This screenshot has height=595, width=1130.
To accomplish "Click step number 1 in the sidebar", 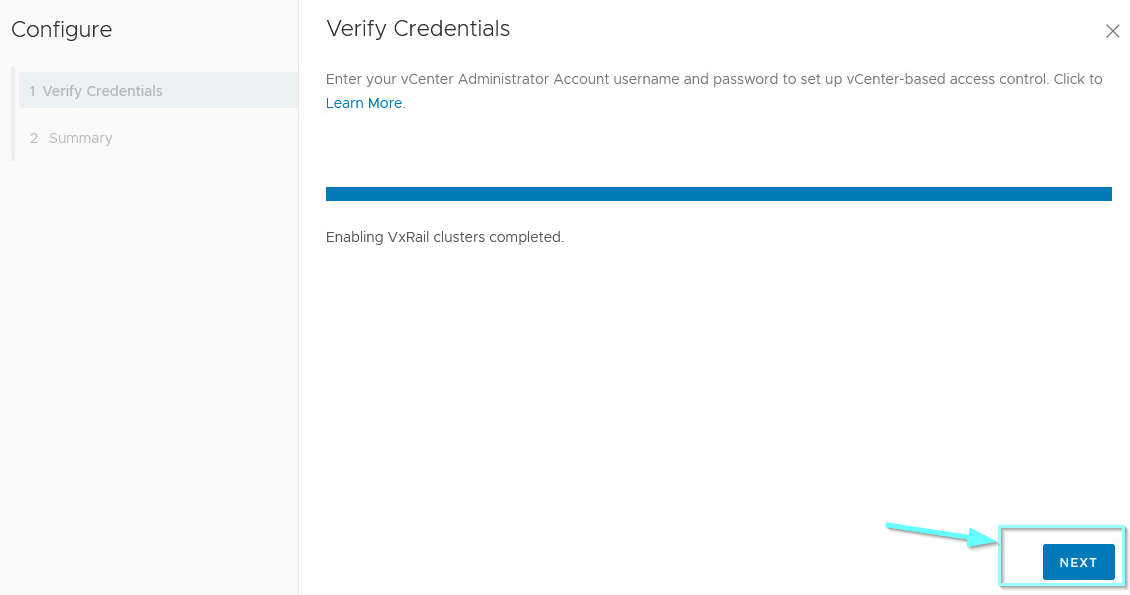I will coord(32,91).
